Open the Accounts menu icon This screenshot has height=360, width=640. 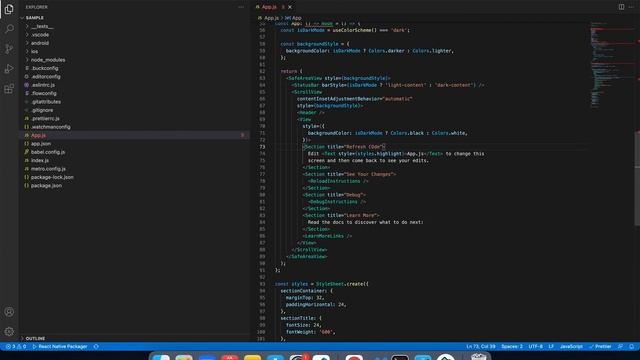(x=9, y=312)
